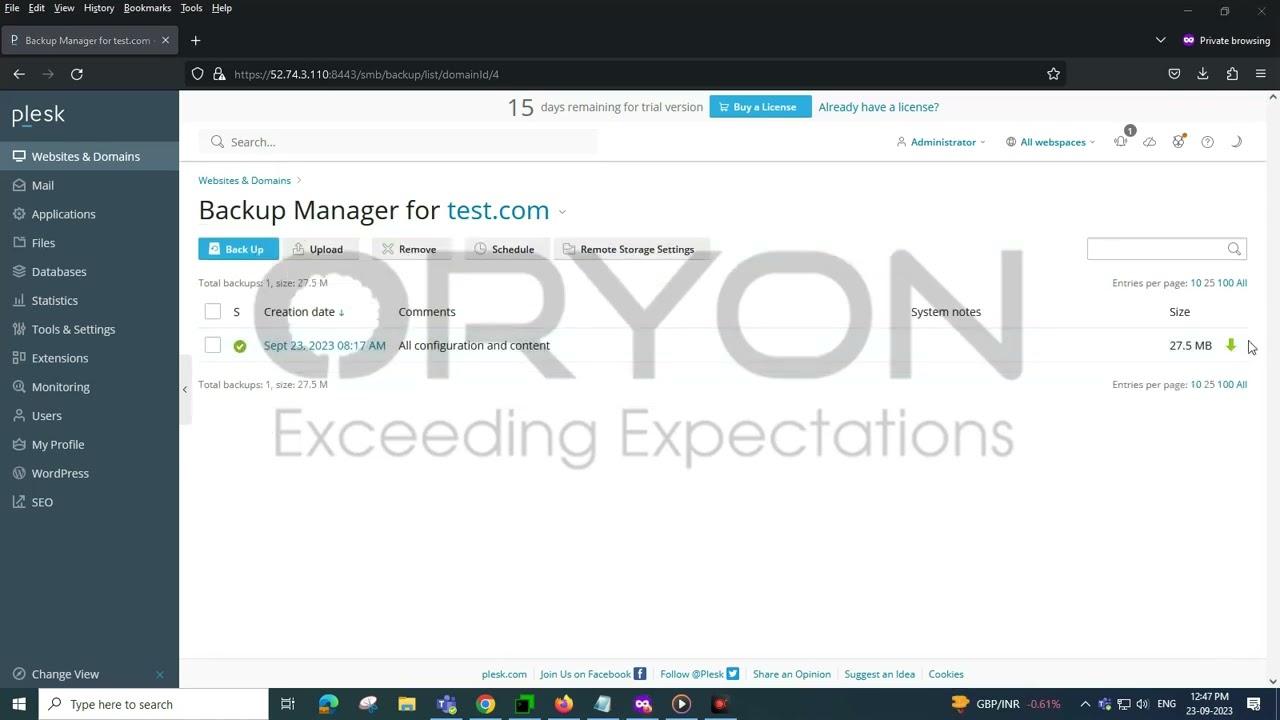Image resolution: width=1280 pixels, height=720 pixels.
Task: Focus the Plesk Search field
Action: (400, 142)
